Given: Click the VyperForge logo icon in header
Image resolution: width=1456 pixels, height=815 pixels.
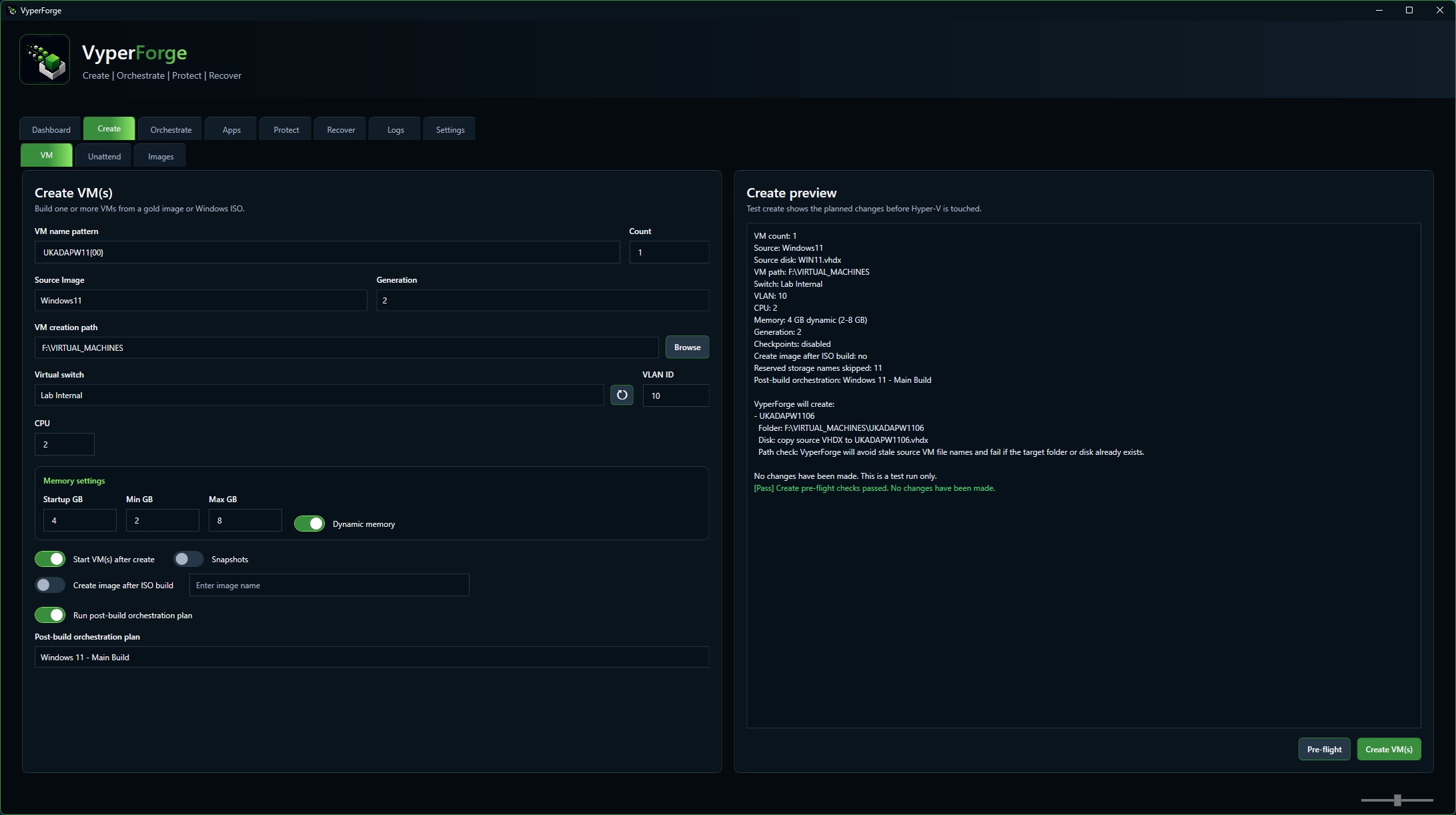Looking at the screenshot, I should [x=45, y=59].
